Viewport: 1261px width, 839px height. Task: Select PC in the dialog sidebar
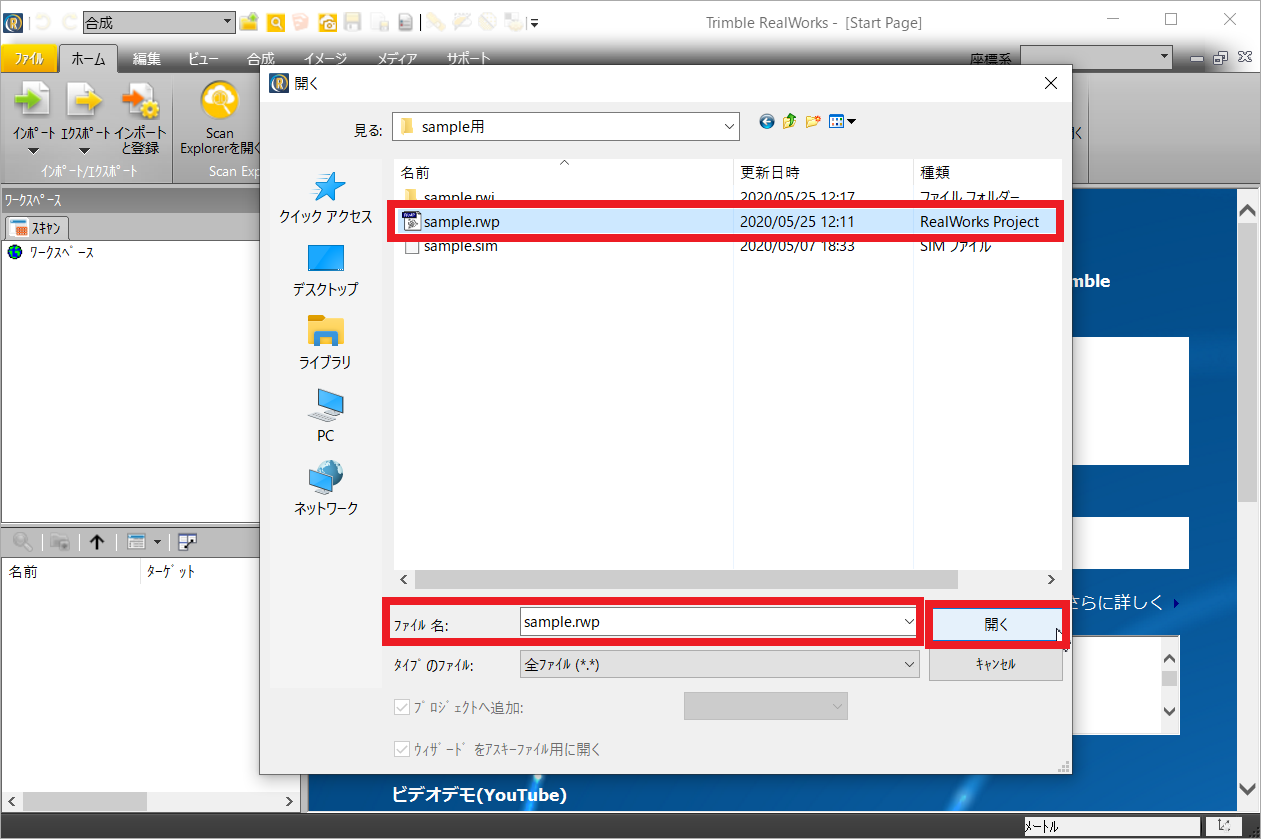(x=325, y=415)
